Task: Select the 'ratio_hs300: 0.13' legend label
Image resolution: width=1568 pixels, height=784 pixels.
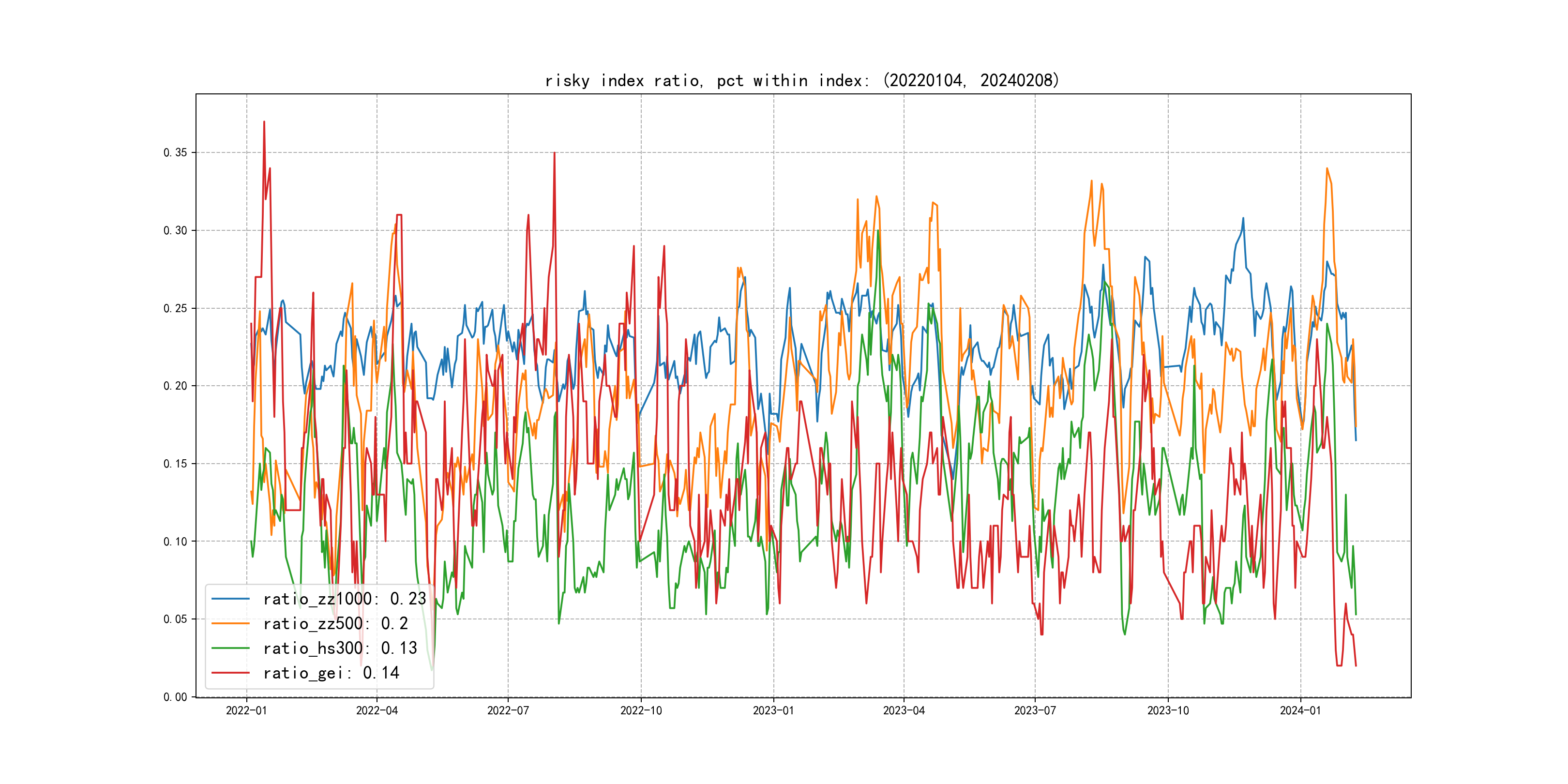Action: (340, 648)
